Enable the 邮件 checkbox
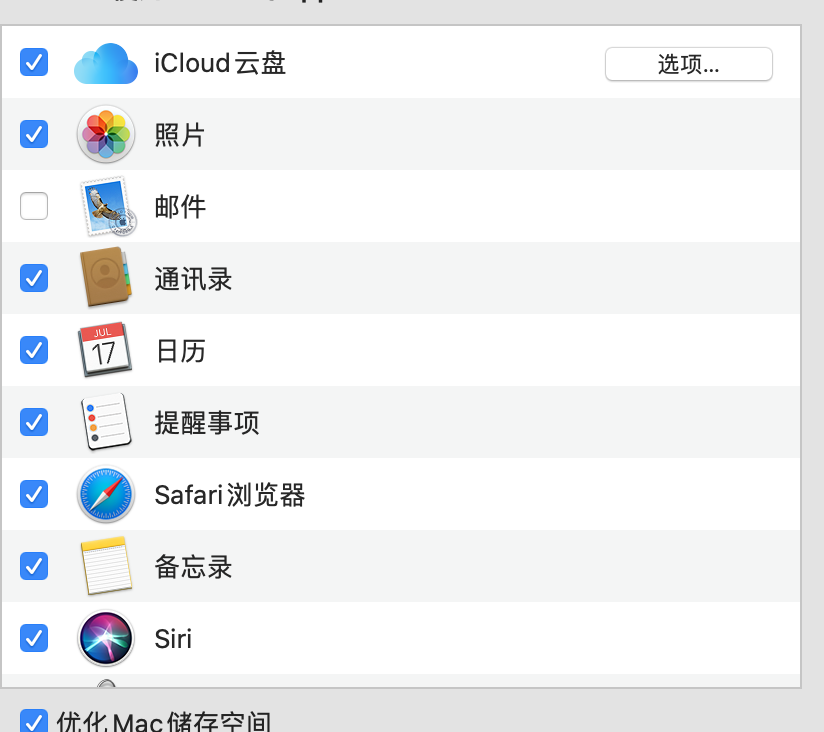This screenshot has width=824, height=732. point(34,206)
